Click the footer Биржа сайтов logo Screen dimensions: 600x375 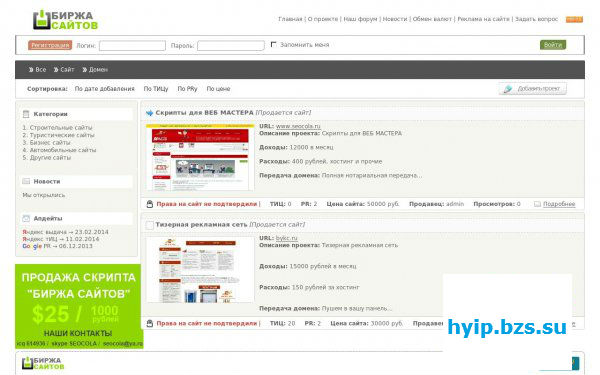tap(43, 364)
